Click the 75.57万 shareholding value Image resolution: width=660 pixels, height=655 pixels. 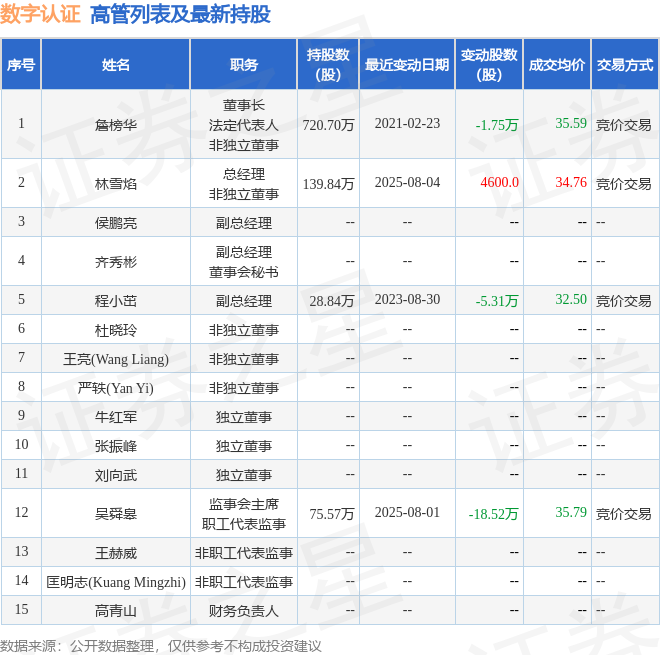tap(332, 514)
